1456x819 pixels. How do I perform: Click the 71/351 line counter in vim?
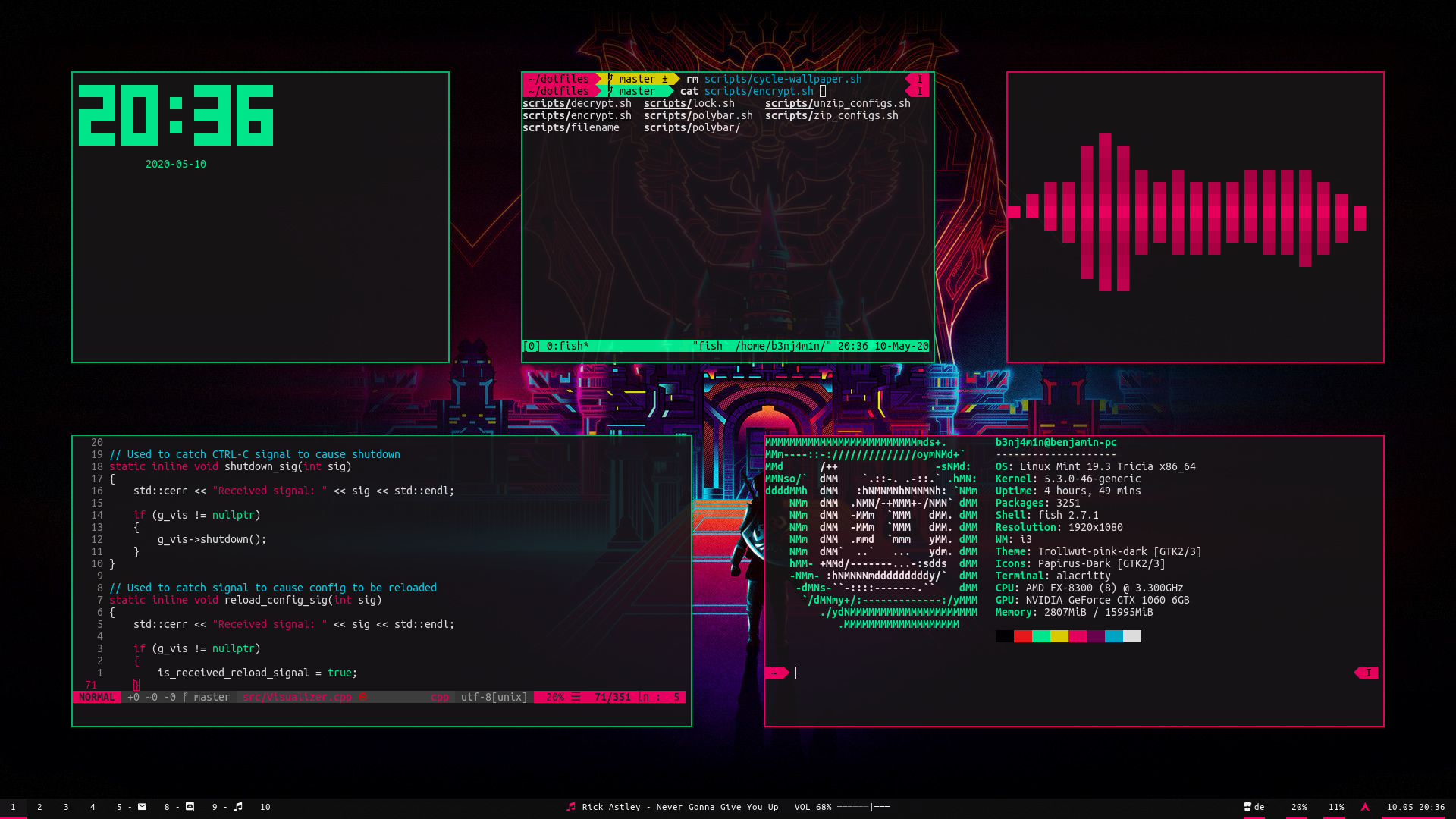[613, 697]
